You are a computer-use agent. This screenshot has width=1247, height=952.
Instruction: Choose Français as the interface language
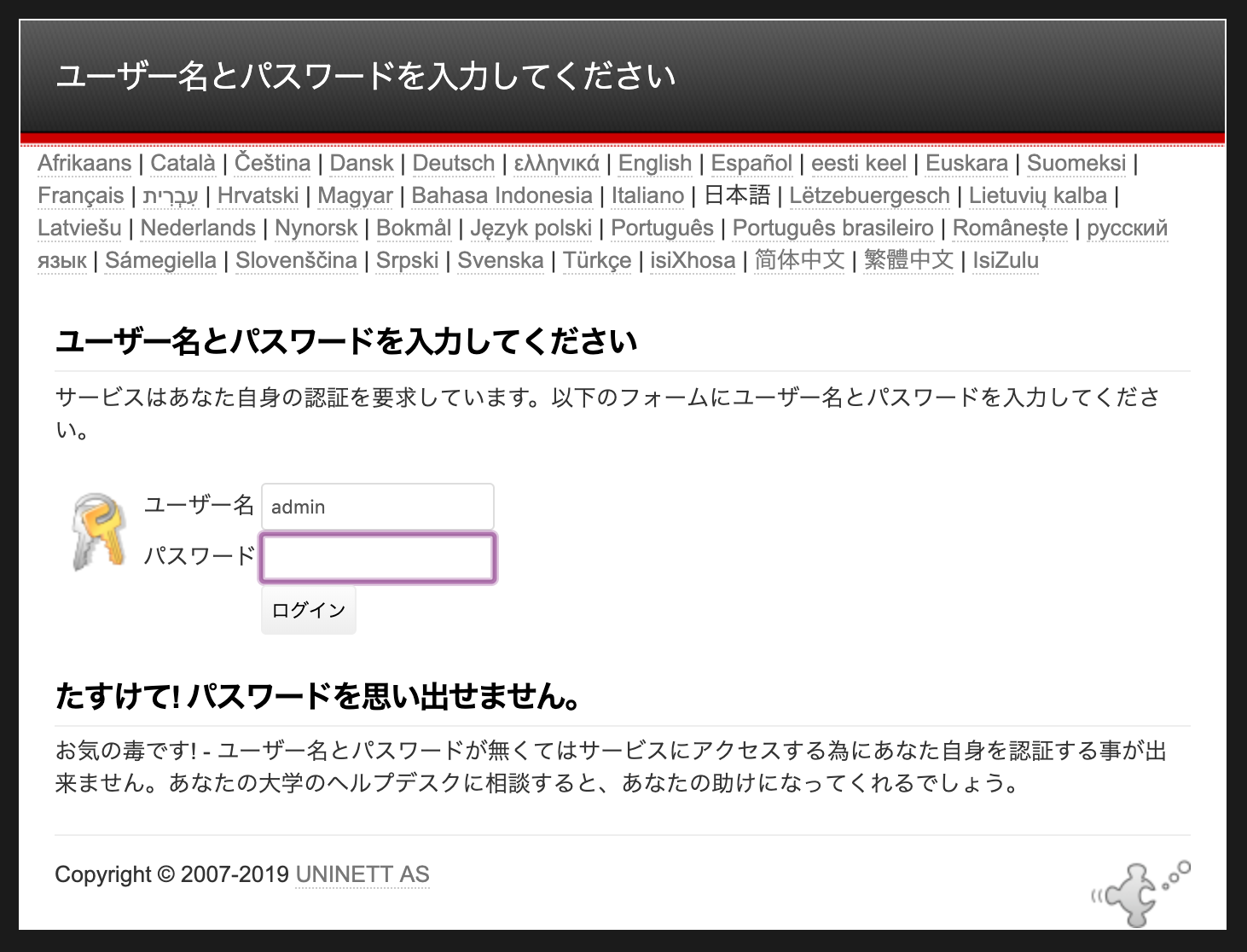click(x=81, y=194)
